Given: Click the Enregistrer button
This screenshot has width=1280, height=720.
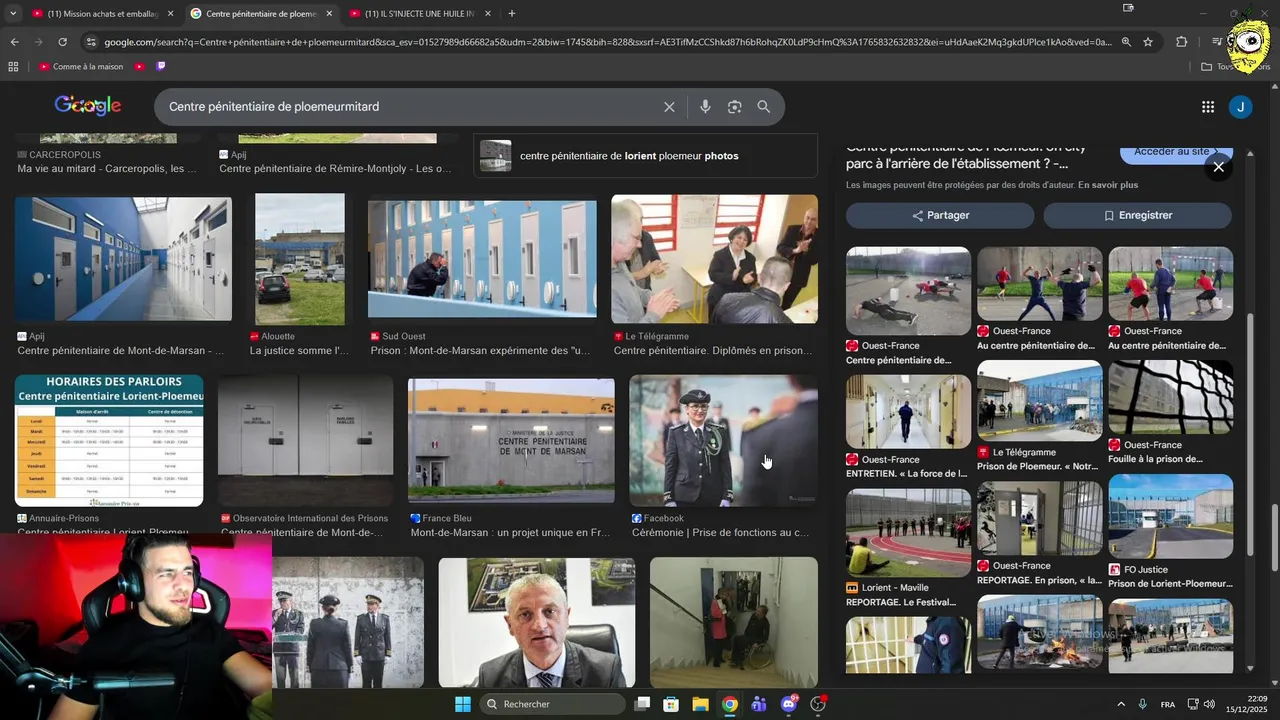Looking at the screenshot, I should (x=1137, y=215).
